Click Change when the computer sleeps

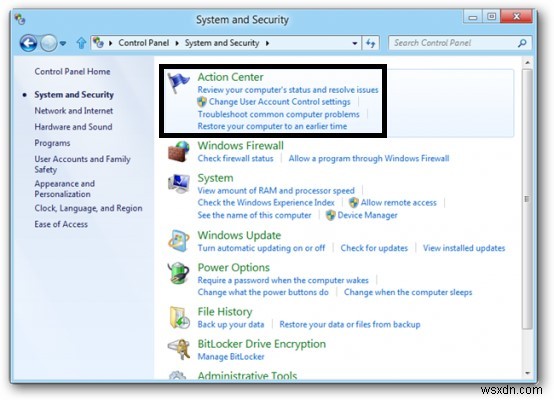click(x=408, y=292)
